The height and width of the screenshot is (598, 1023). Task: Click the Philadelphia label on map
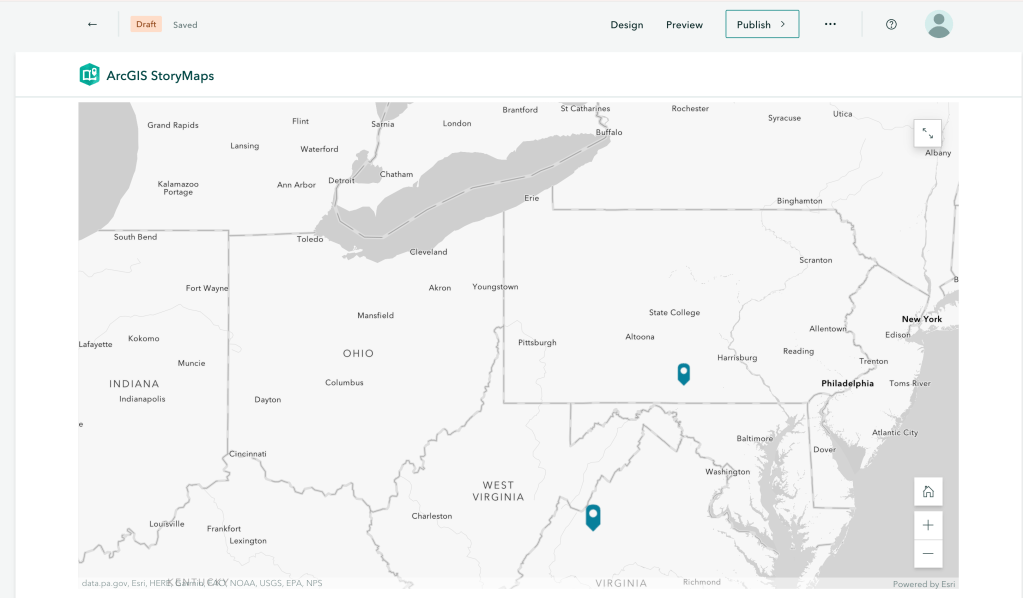(847, 383)
